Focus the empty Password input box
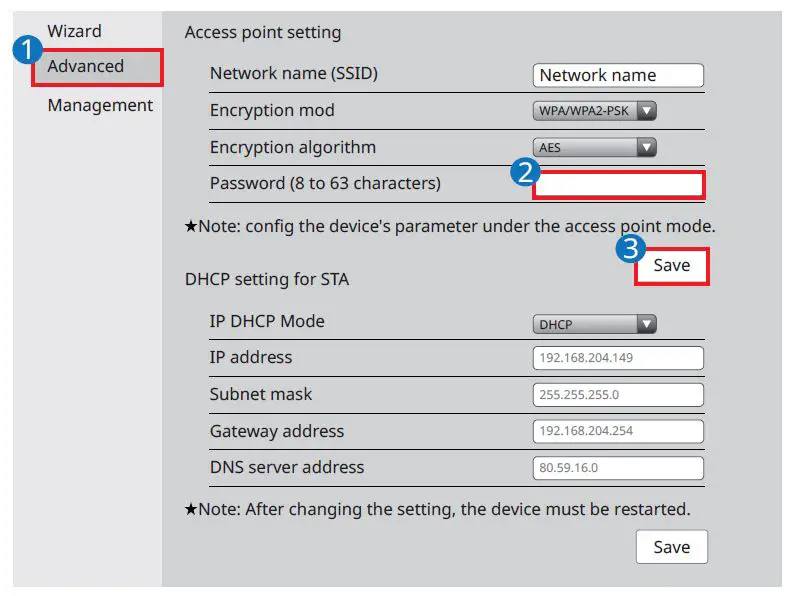The width and height of the screenshot is (787, 596). [618, 184]
